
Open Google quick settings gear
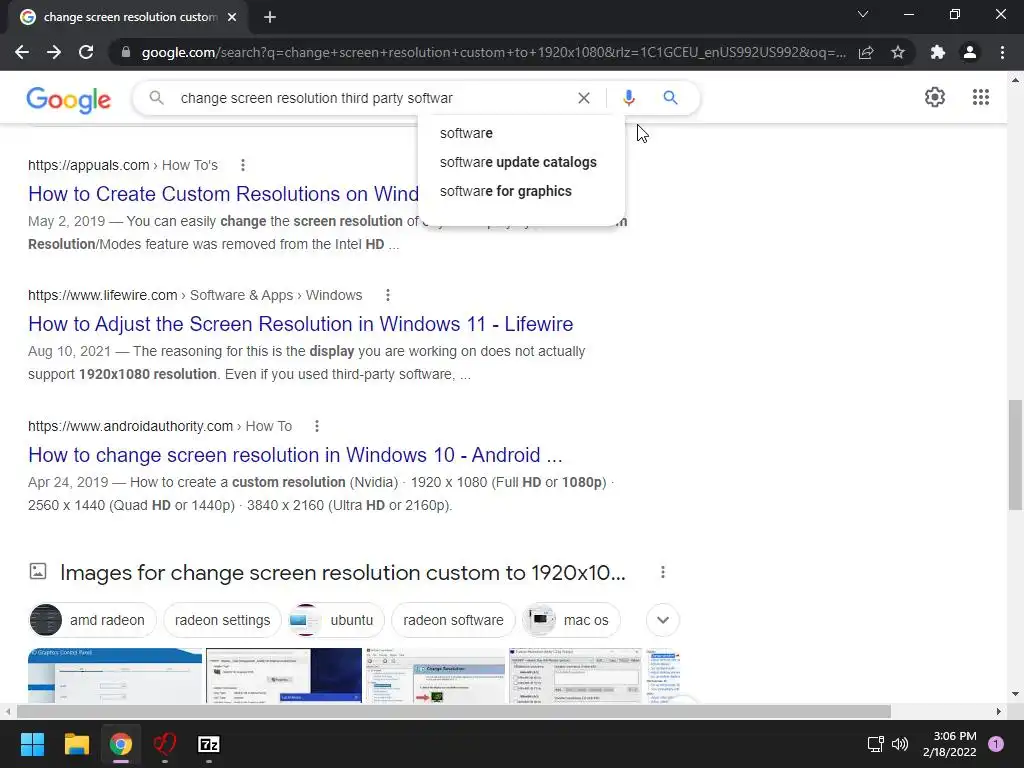[x=935, y=97]
